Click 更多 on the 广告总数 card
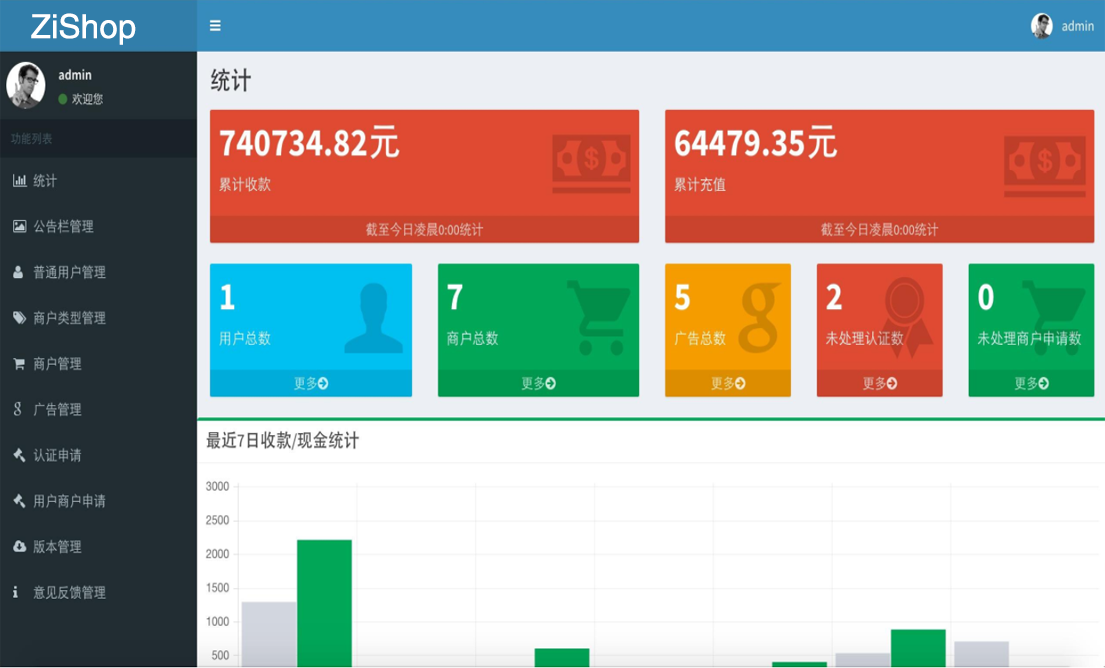Viewport: 1105px width, 668px height. point(728,383)
